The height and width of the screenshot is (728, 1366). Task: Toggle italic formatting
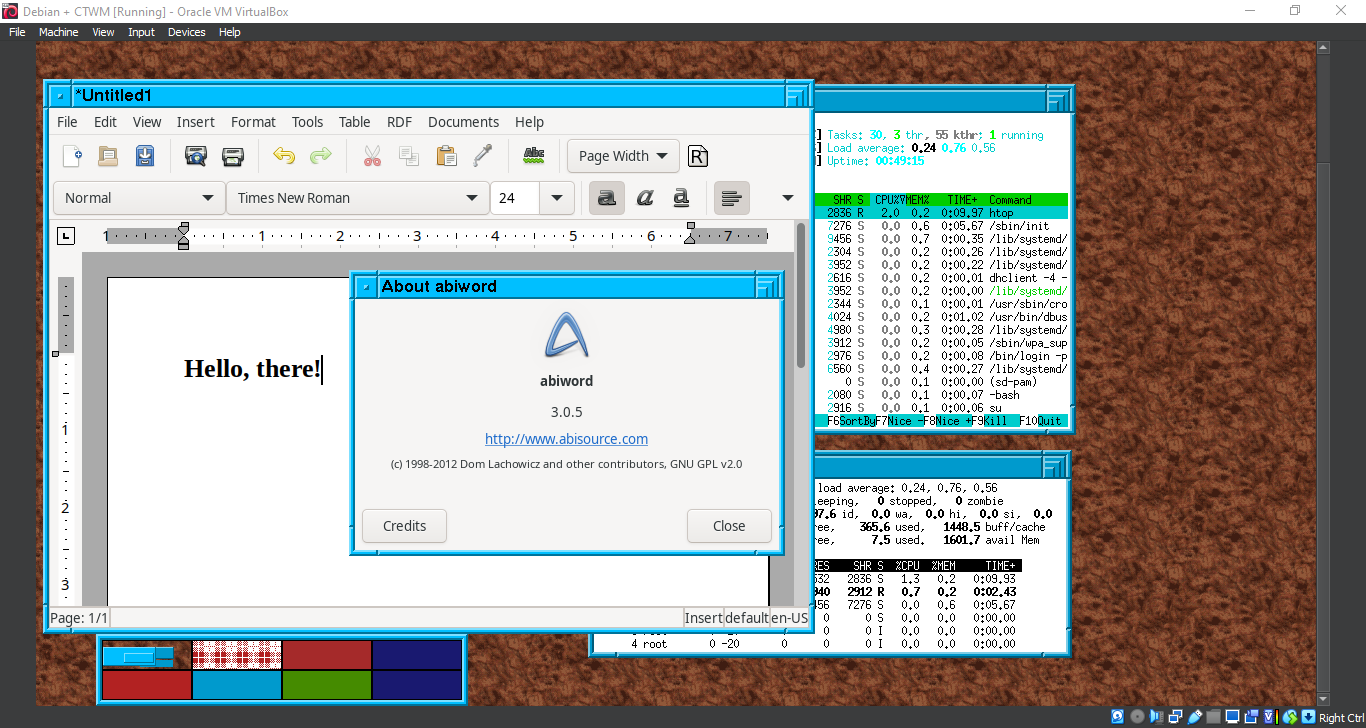pyautogui.click(x=643, y=198)
